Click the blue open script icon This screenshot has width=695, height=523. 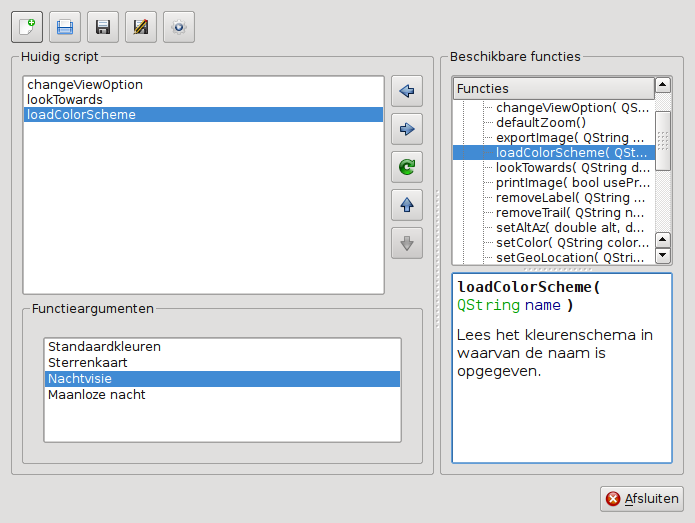(x=65, y=27)
